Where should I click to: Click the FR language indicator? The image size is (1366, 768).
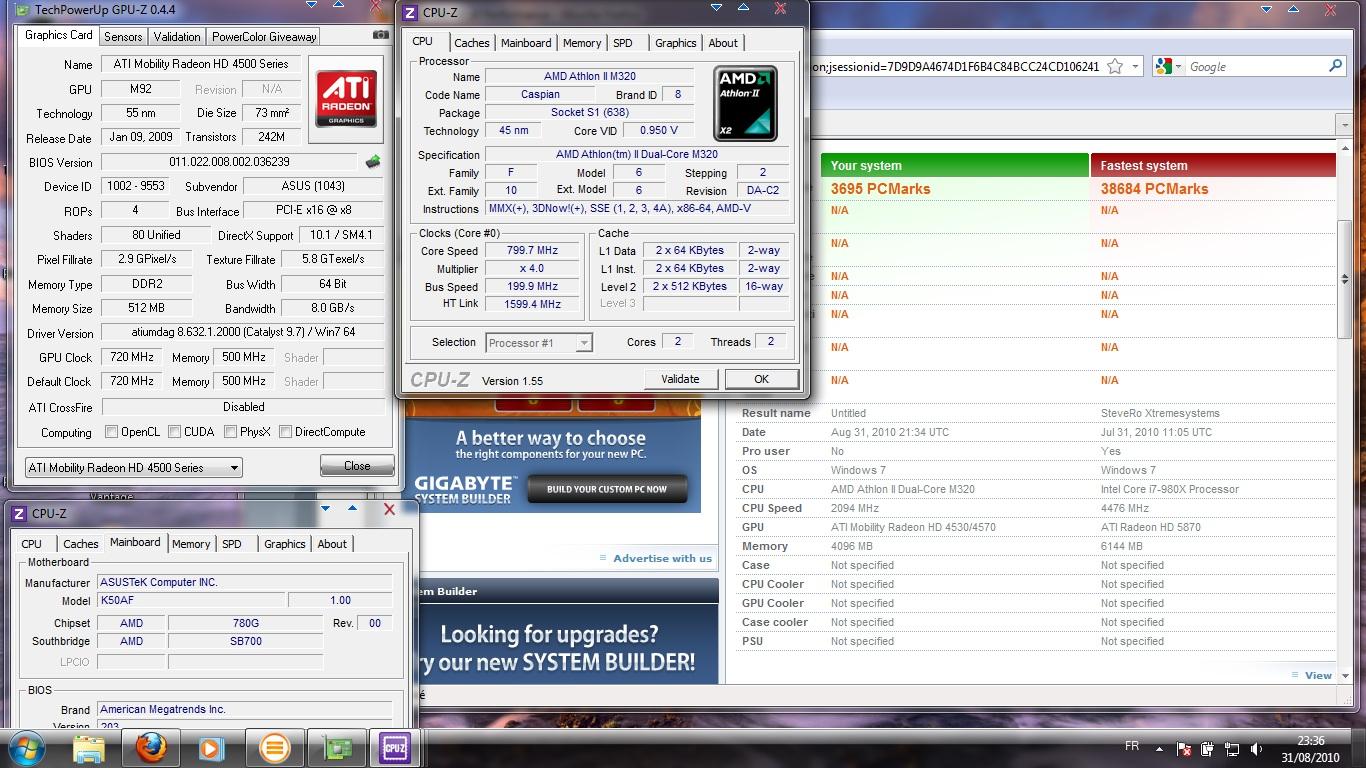pos(1132,746)
